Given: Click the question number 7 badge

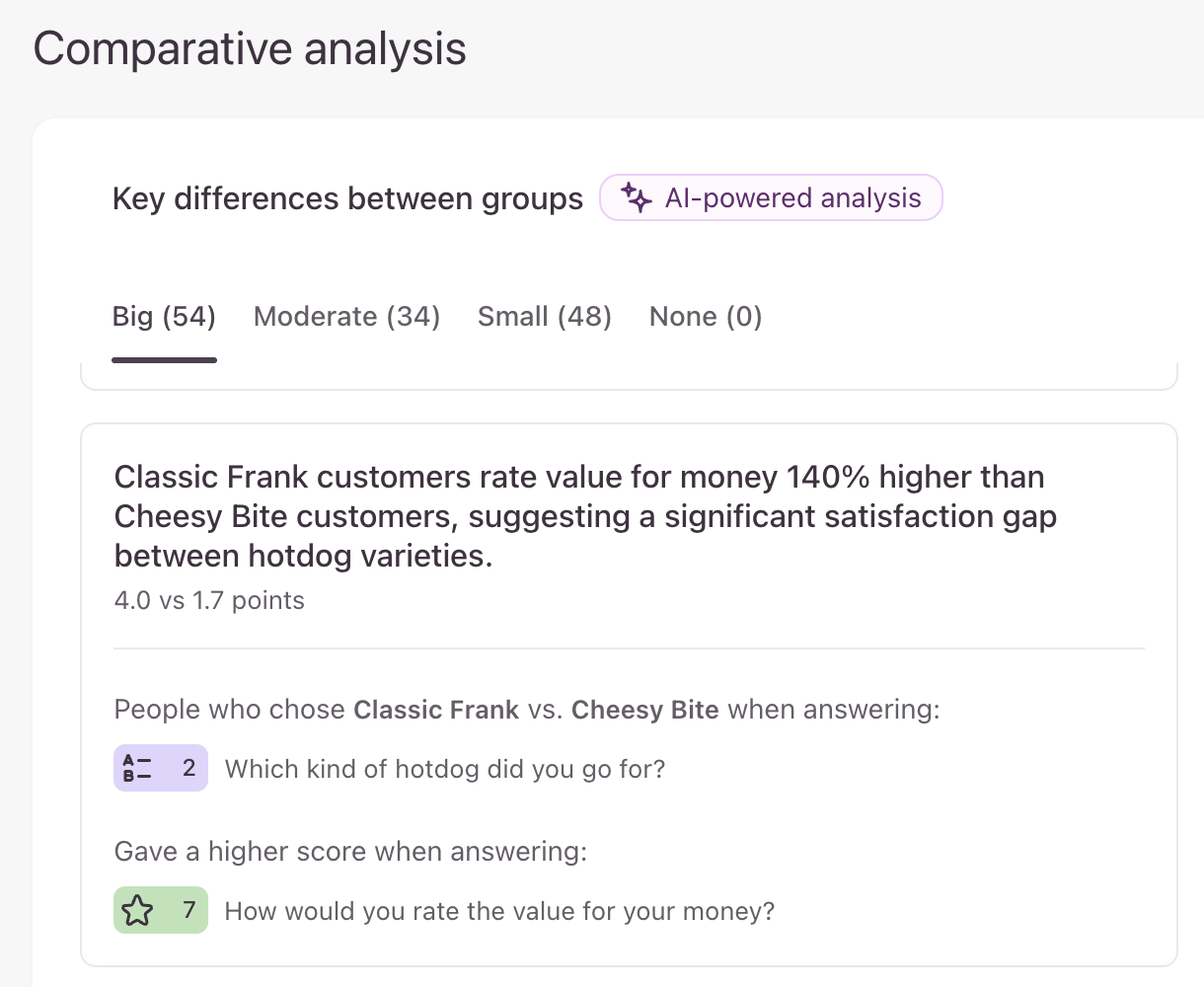Looking at the screenshot, I should (x=161, y=910).
